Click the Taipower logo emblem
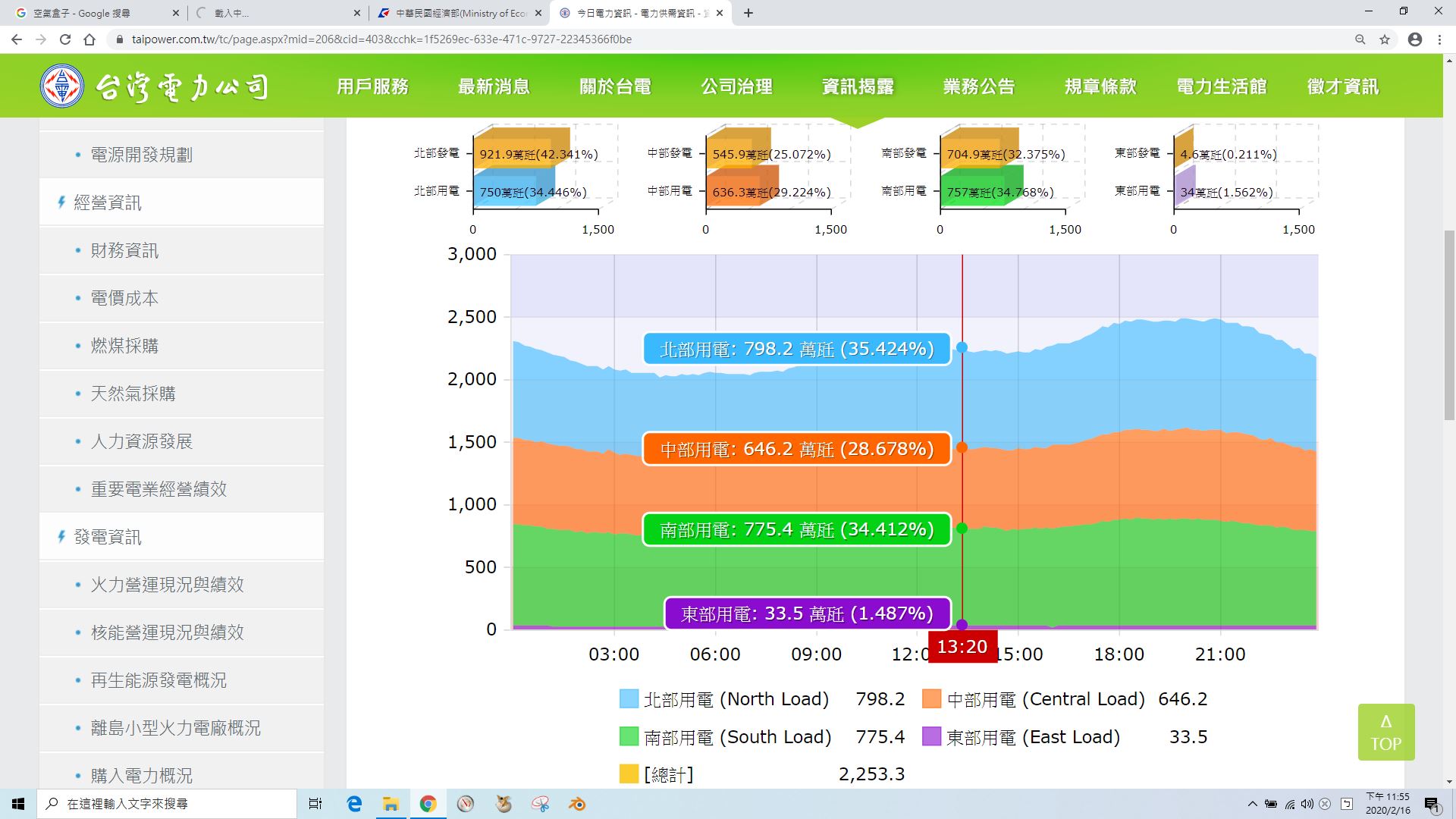 tap(62, 86)
